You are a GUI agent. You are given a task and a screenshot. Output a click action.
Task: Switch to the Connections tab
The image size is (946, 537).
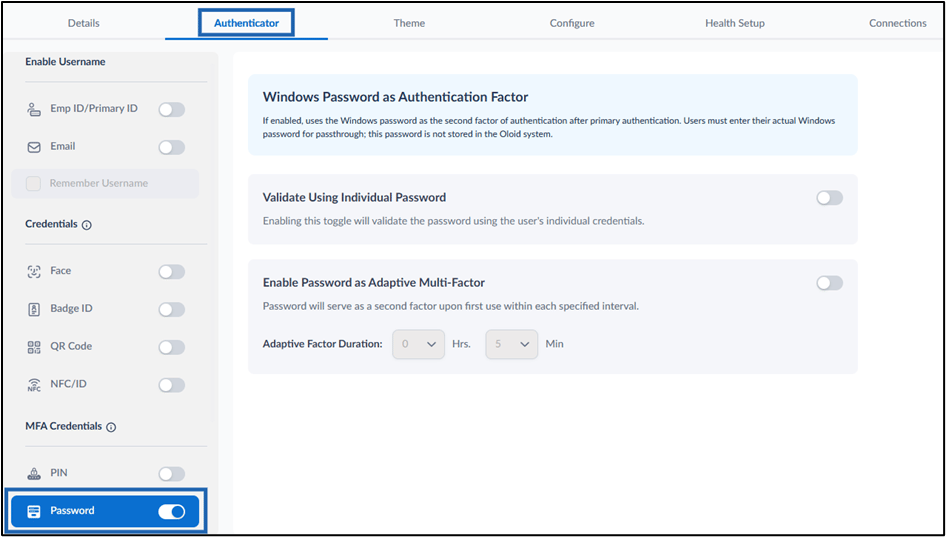pyautogui.click(x=898, y=23)
